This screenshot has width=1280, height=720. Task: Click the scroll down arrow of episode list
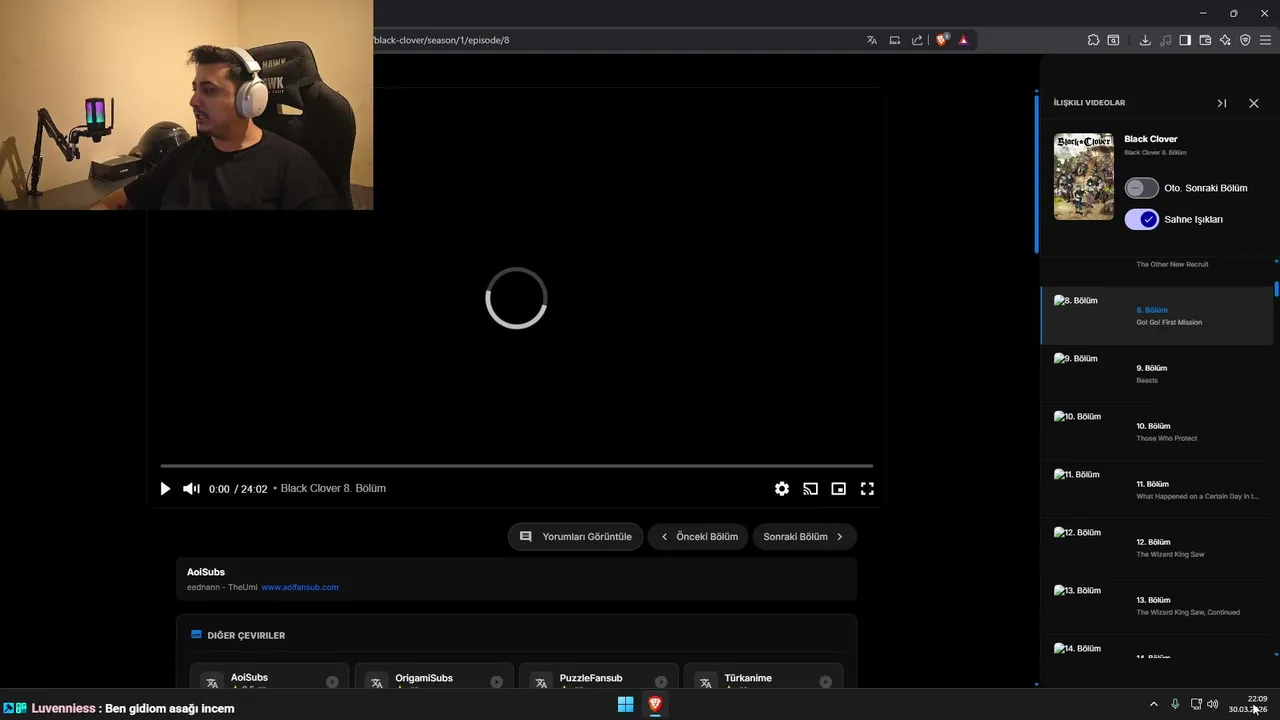(1276, 653)
